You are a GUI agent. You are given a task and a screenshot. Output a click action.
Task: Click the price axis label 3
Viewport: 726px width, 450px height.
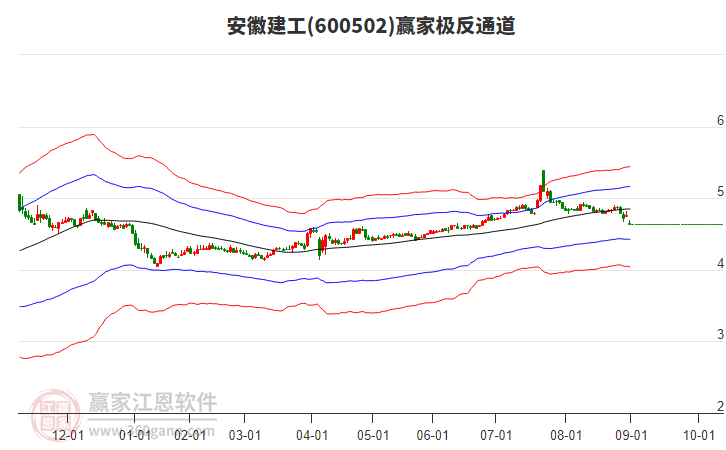720,334
